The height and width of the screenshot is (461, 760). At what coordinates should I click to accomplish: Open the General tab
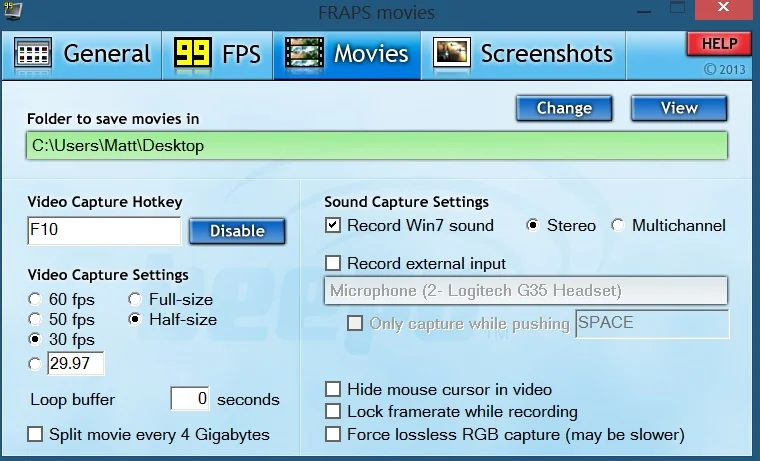coord(81,54)
